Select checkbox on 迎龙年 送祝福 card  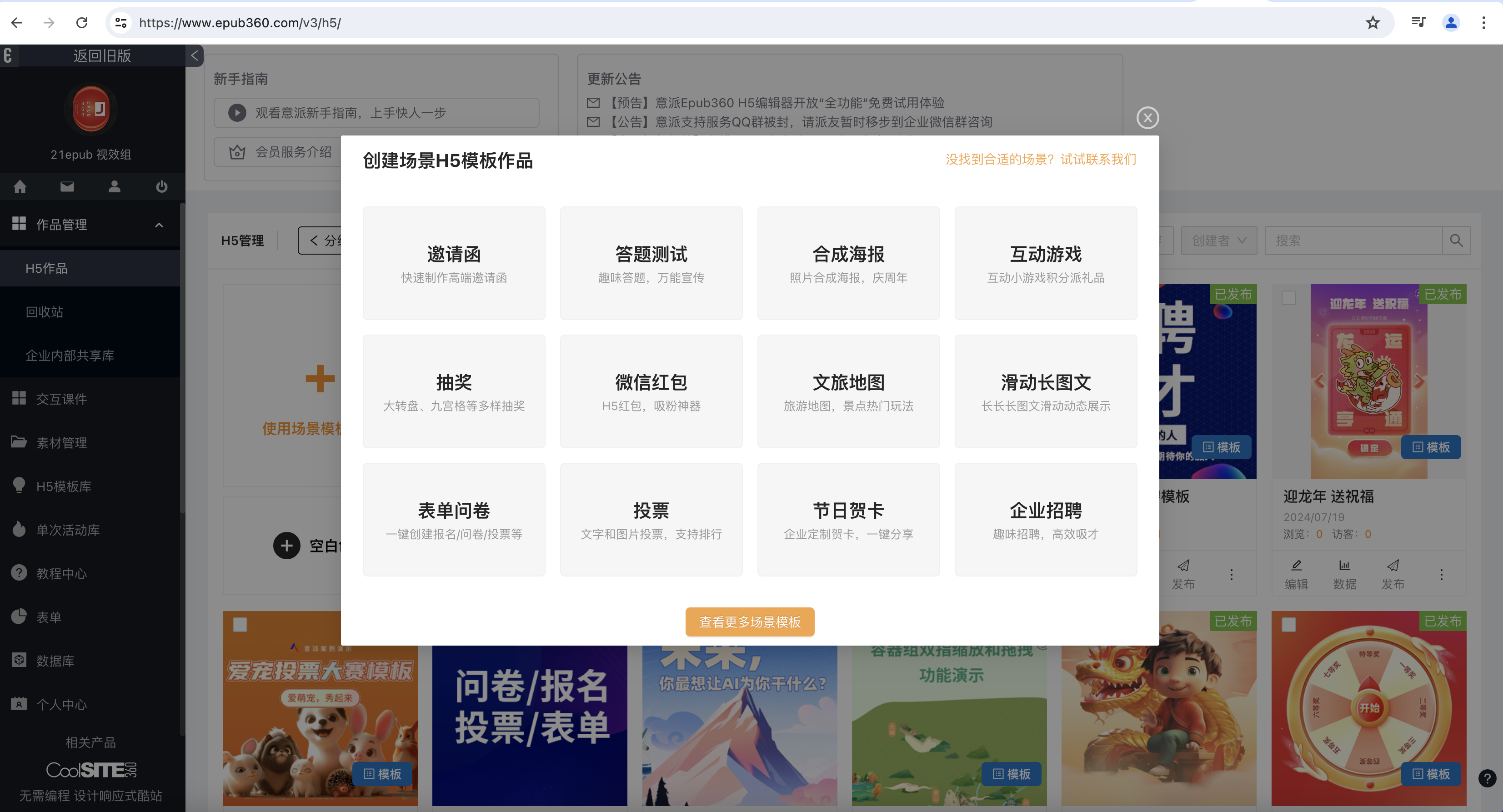[1288, 297]
